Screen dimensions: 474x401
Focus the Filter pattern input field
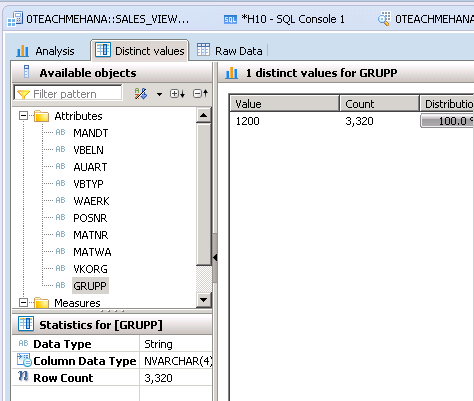tap(68, 93)
